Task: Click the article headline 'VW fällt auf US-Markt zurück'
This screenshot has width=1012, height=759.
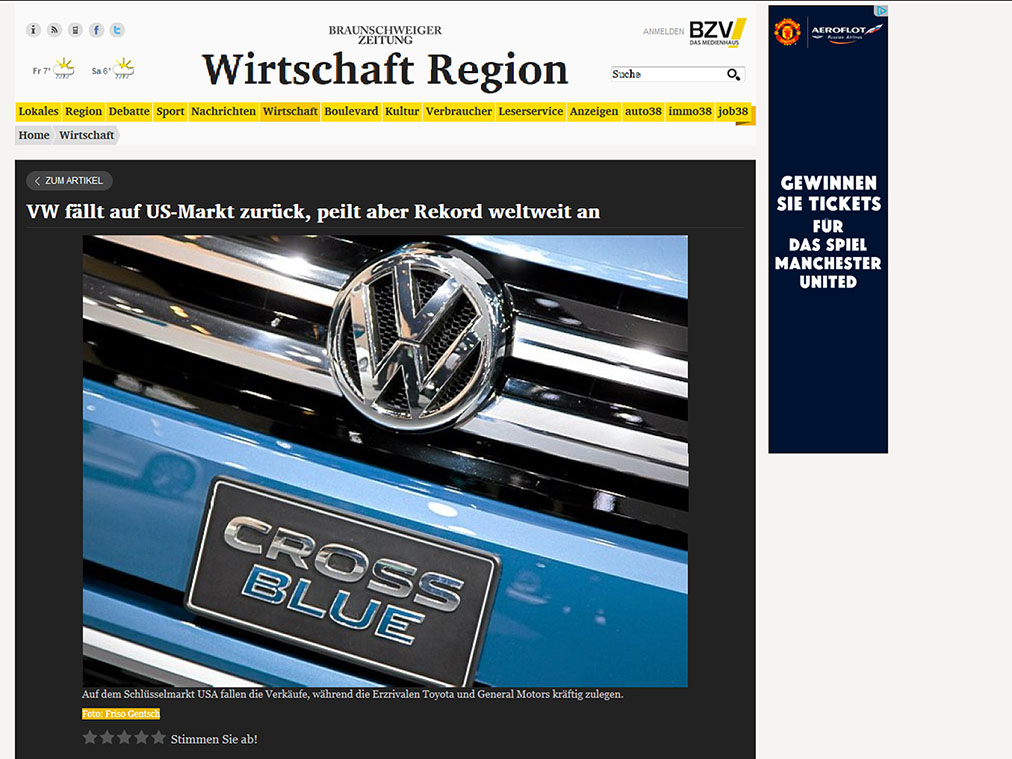Action: click(313, 212)
